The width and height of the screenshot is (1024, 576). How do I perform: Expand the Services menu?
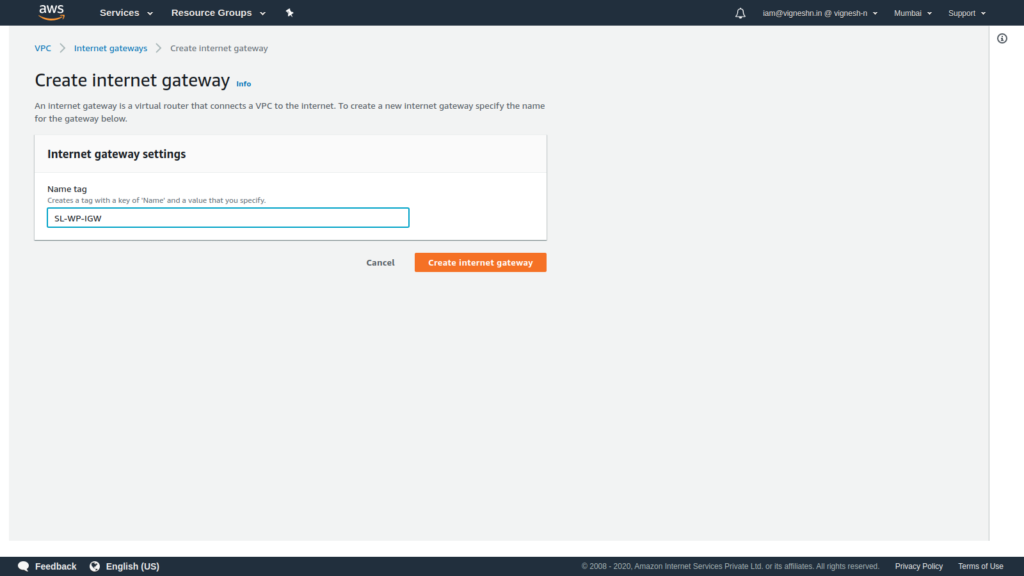click(x=126, y=13)
